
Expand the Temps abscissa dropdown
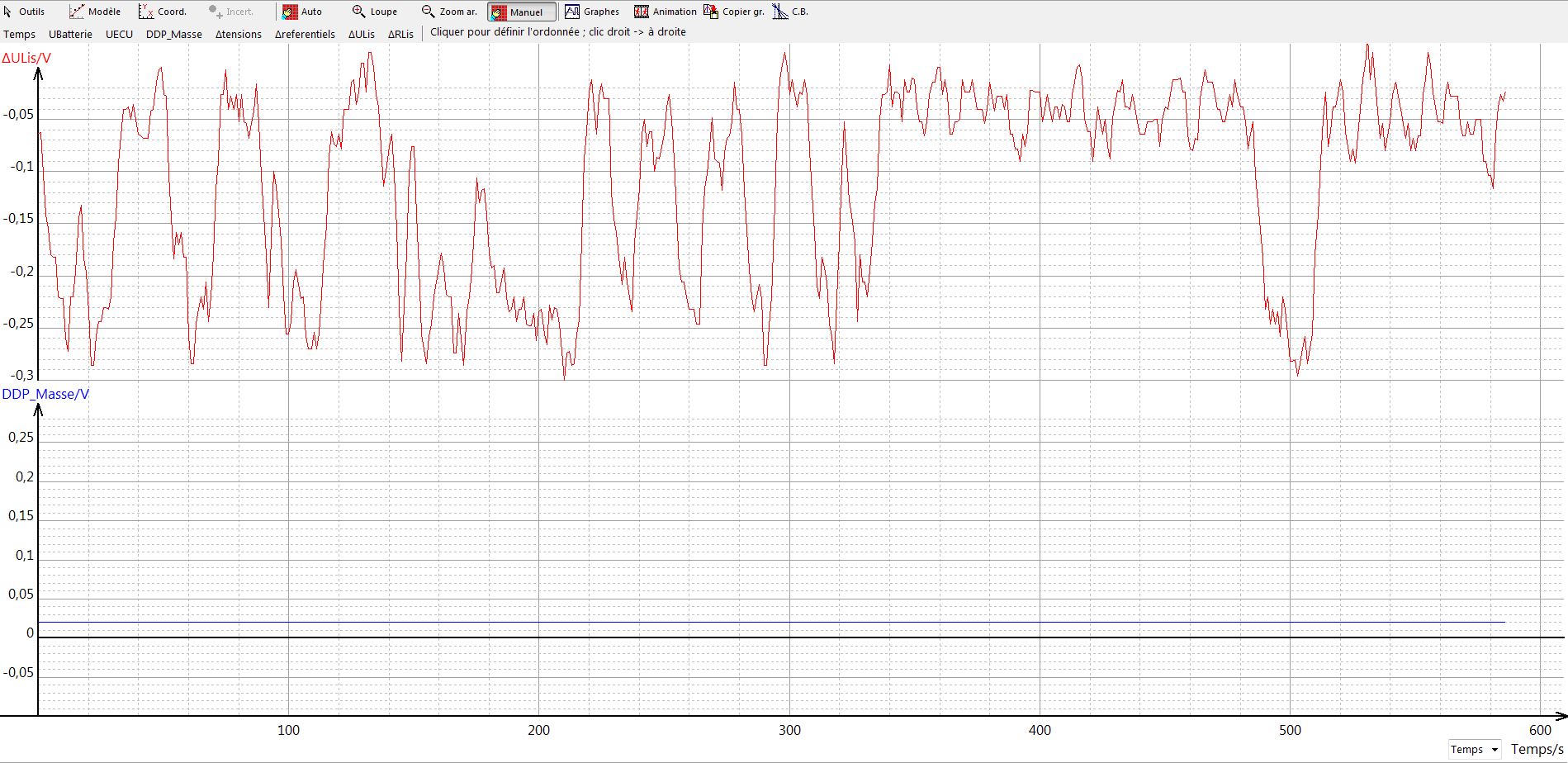pos(1475,750)
